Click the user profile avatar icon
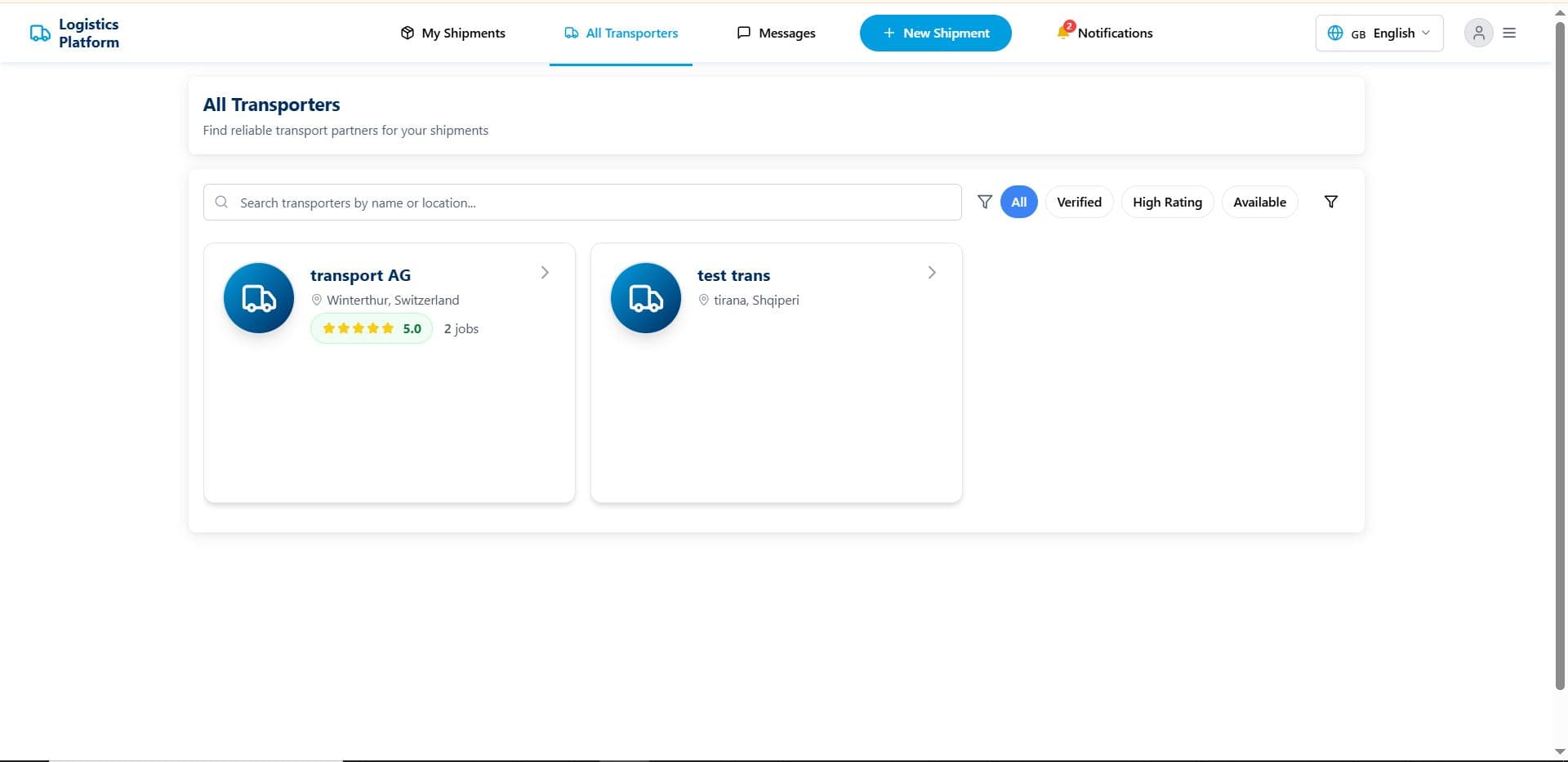This screenshot has height=762, width=1568. [x=1478, y=33]
